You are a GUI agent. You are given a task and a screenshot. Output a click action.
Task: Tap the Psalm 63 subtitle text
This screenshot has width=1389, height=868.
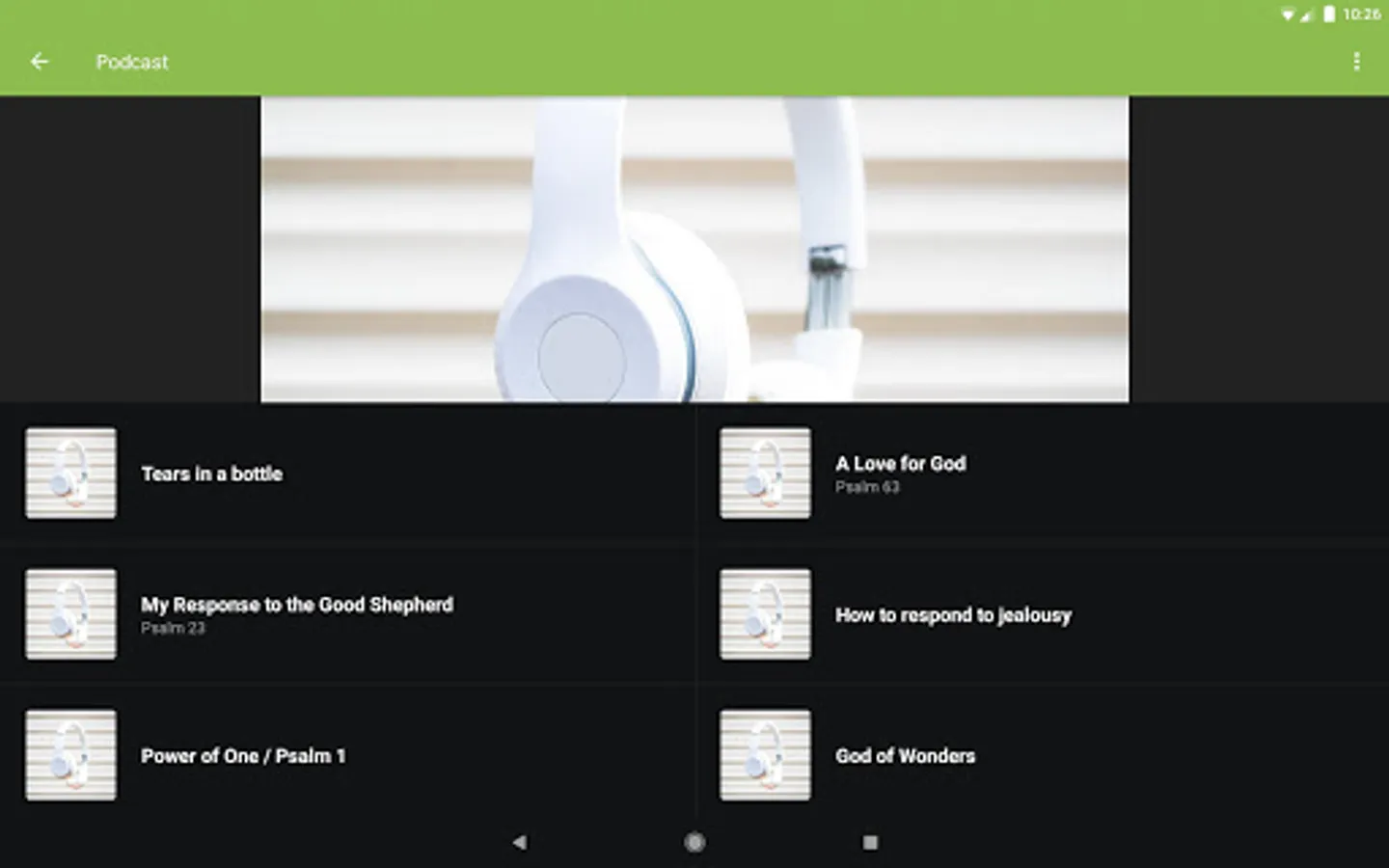867,487
